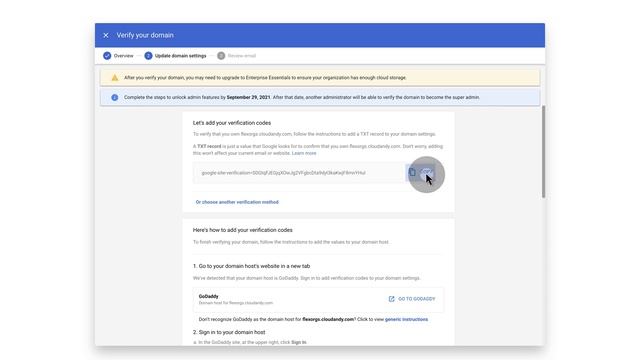Select the google-site-verification code field
640x360 pixels.
point(299,173)
